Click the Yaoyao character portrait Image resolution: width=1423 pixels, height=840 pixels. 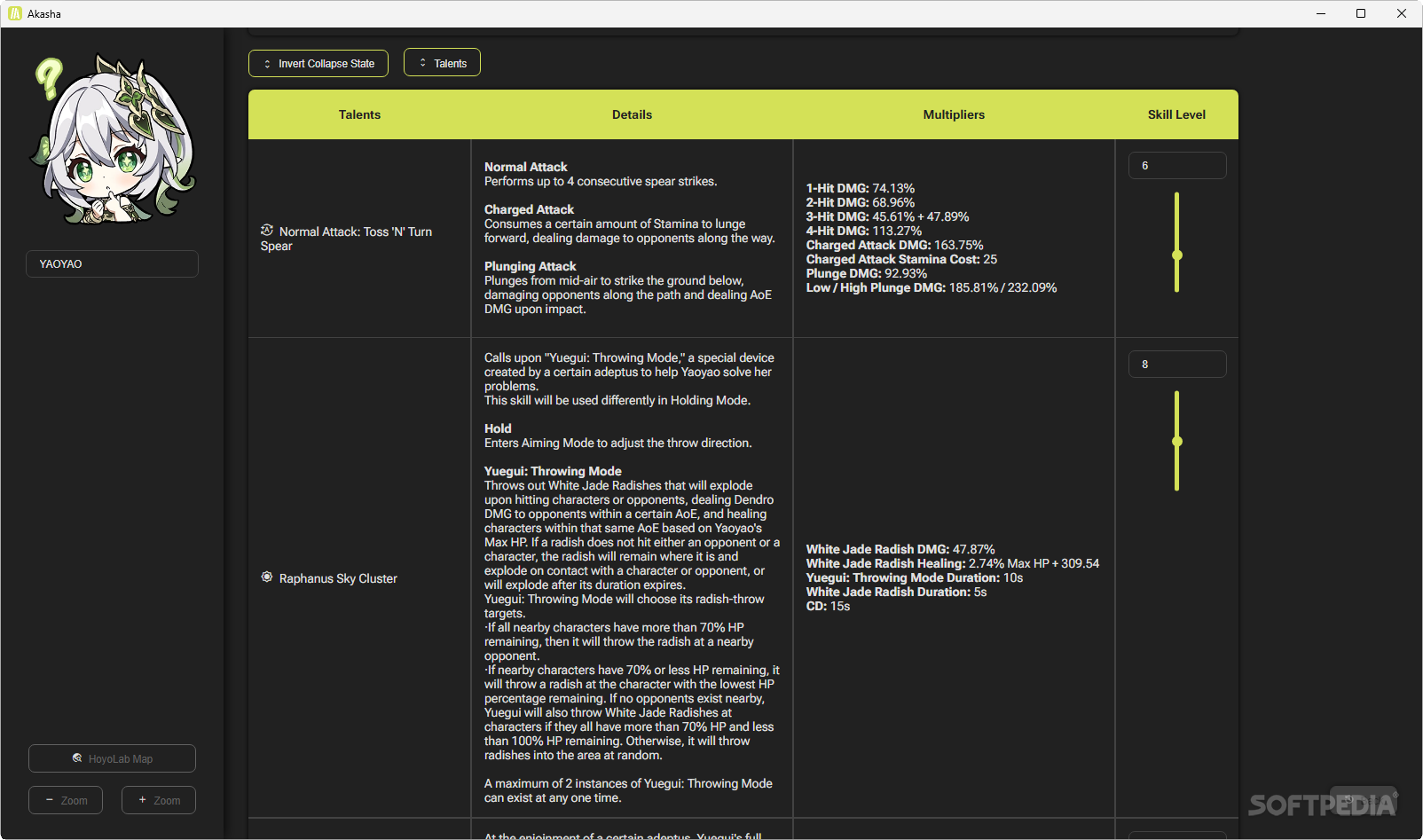pos(113,140)
